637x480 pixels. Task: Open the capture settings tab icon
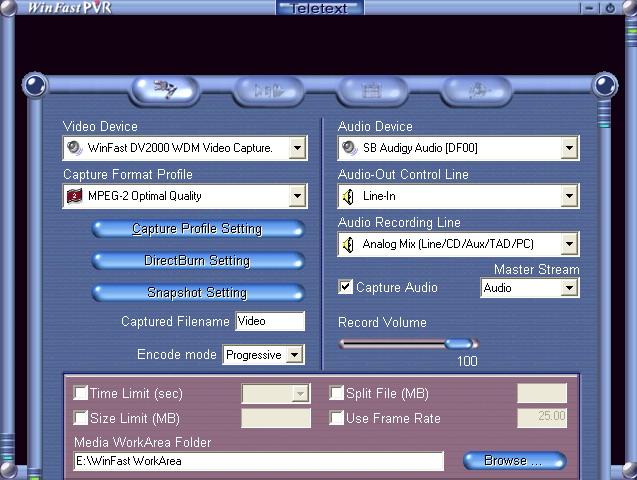tap(166, 90)
